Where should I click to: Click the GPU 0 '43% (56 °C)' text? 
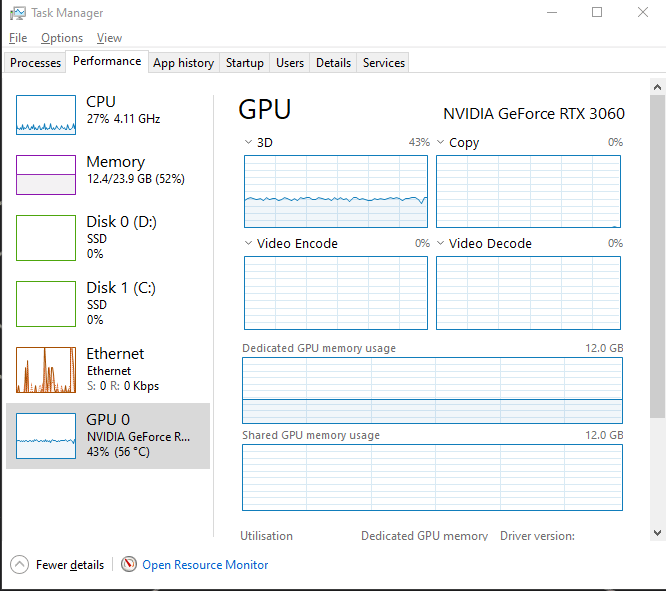(118, 452)
